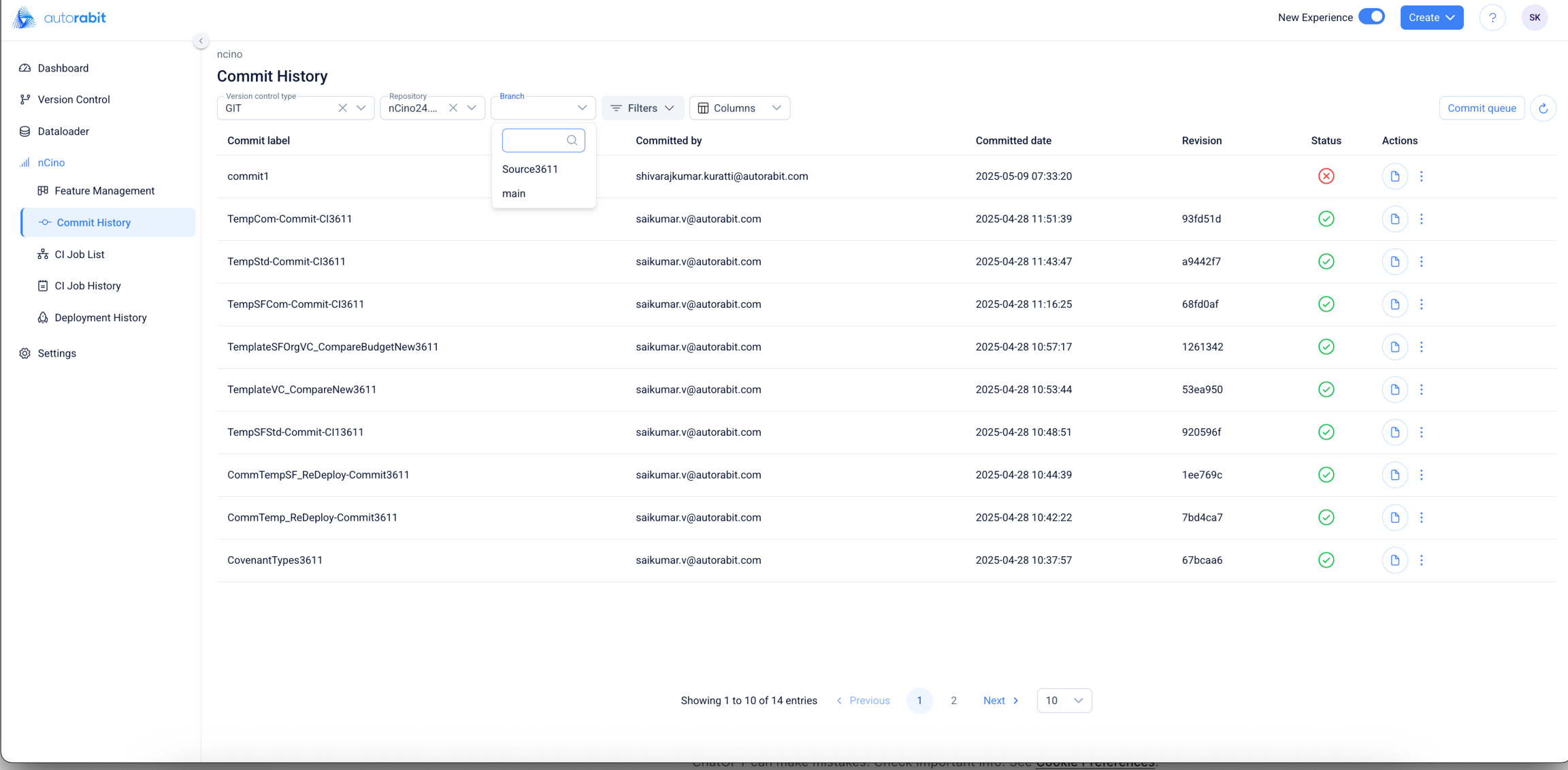1568x770 pixels.
Task: Open the help question mark icon
Action: click(1492, 18)
